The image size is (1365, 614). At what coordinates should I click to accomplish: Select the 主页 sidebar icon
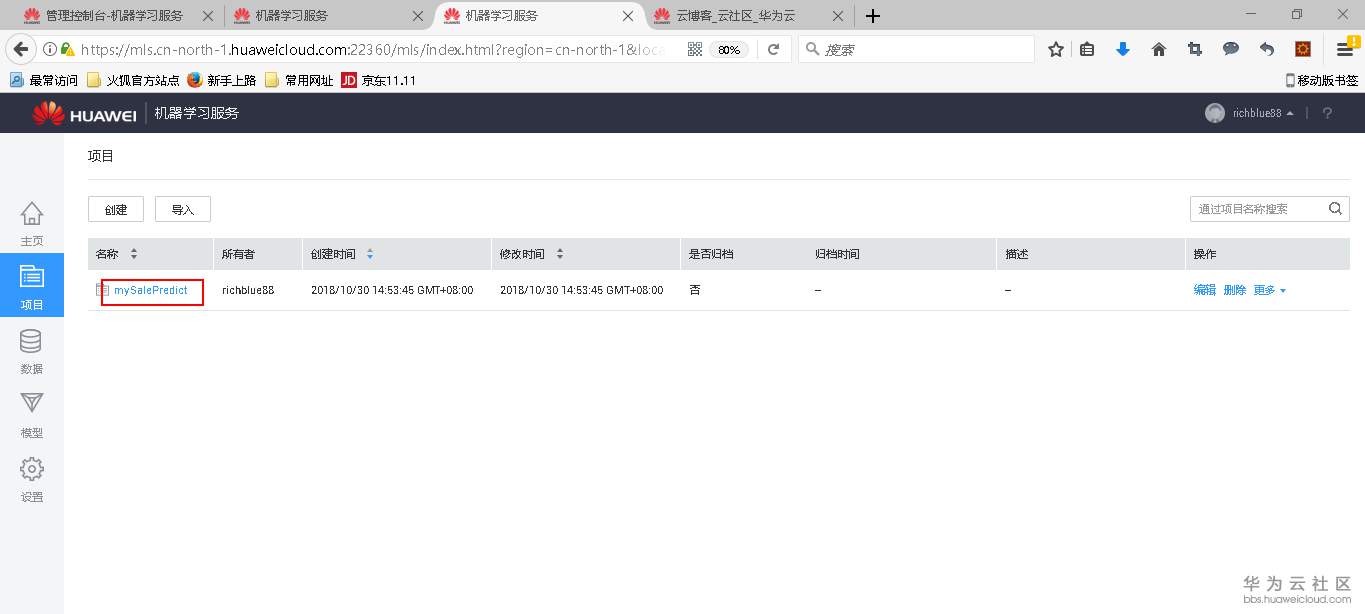pos(31,218)
